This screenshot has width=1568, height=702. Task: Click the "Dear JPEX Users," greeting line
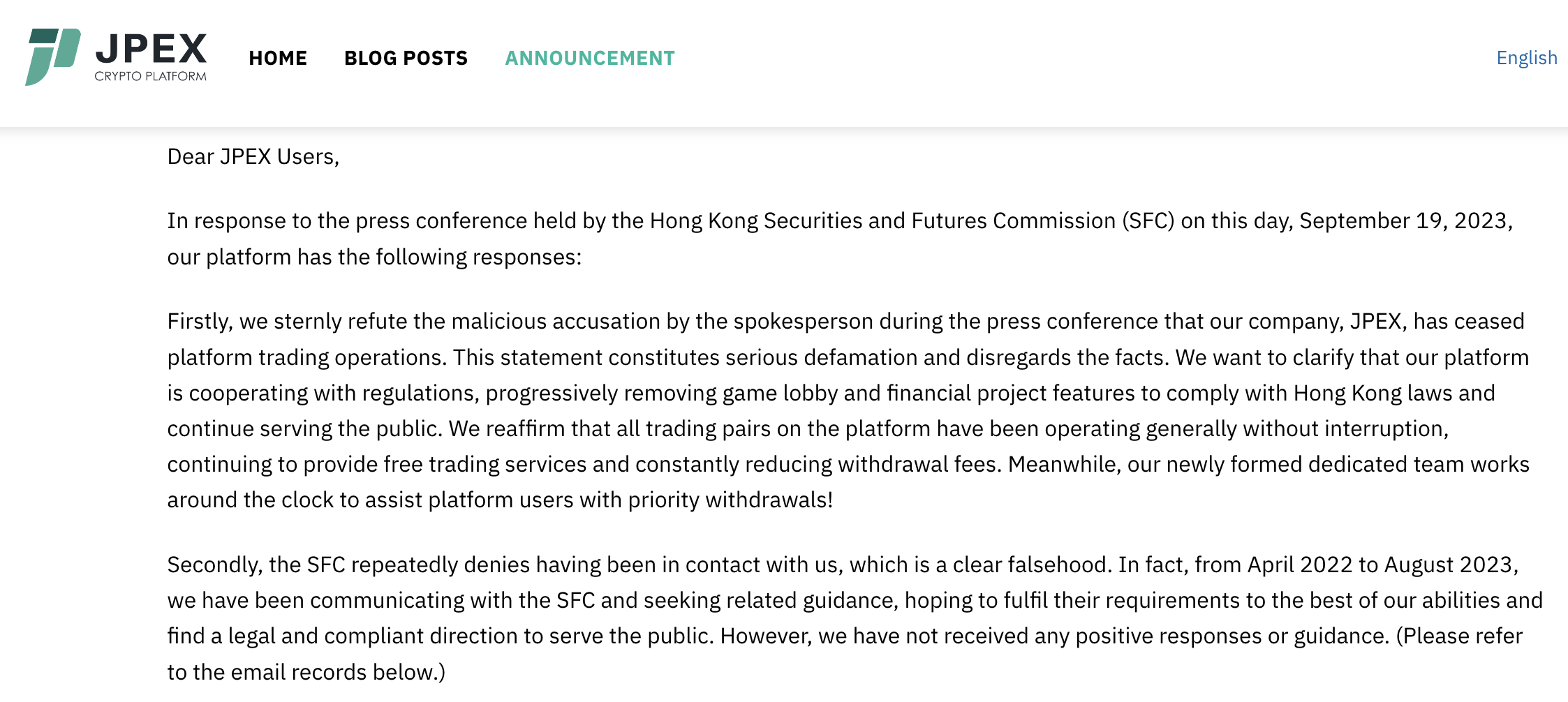[253, 157]
